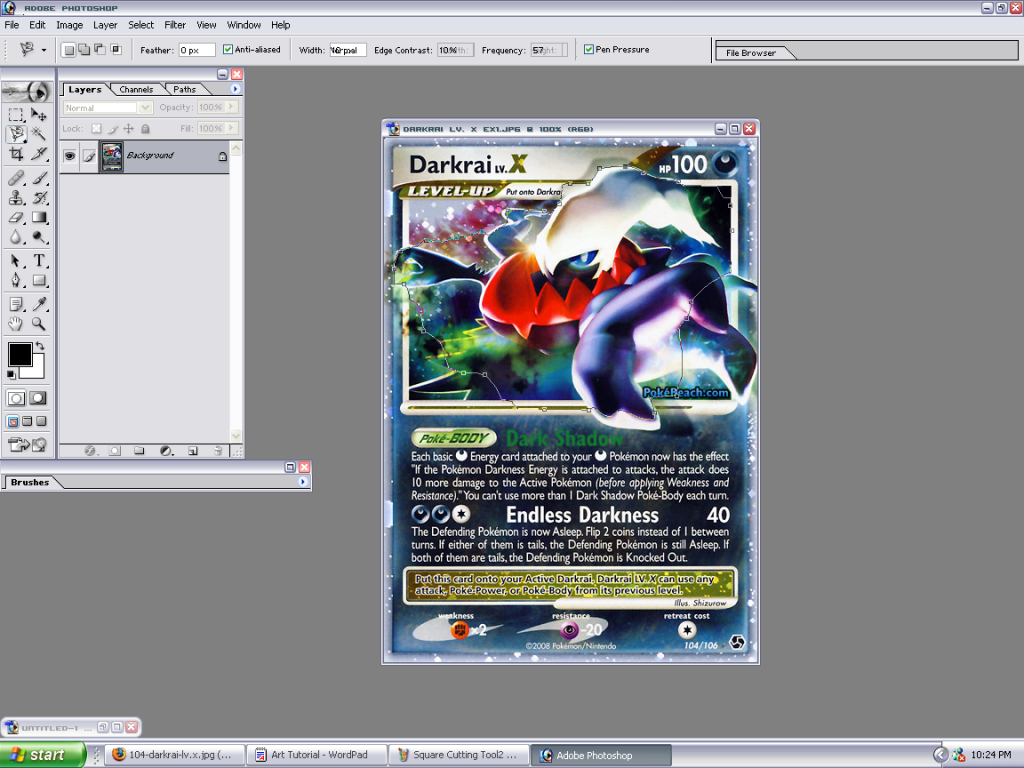The height and width of the screenshot is (768, 1024).
Task: Select the Healing Brush tool
Action: [x=16, y=178]
